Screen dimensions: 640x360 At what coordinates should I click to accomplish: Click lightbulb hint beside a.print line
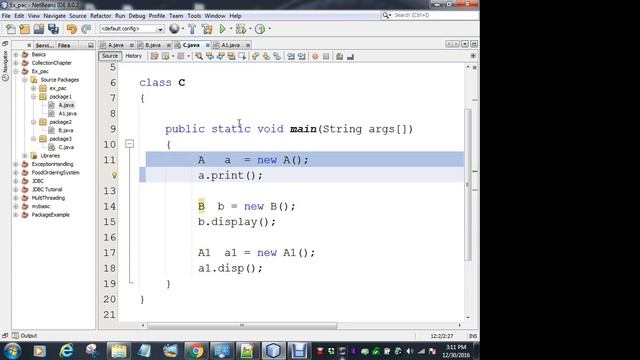click(x=114, y=175)
